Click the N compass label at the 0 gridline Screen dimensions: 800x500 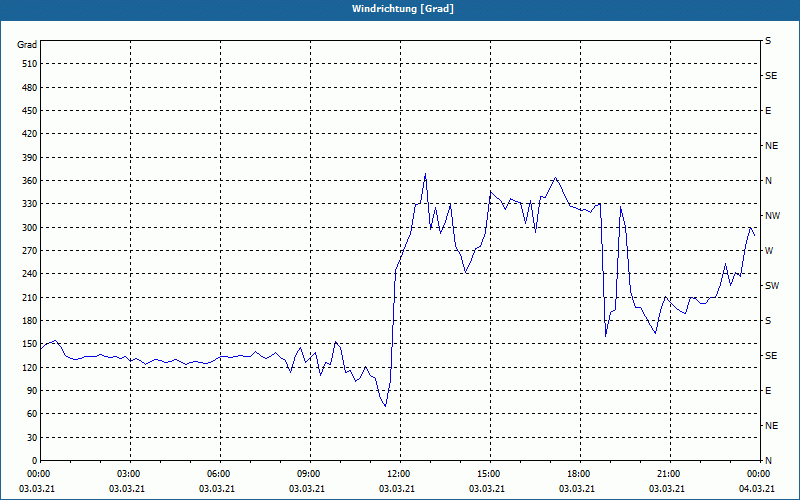(x=768, y=461)
